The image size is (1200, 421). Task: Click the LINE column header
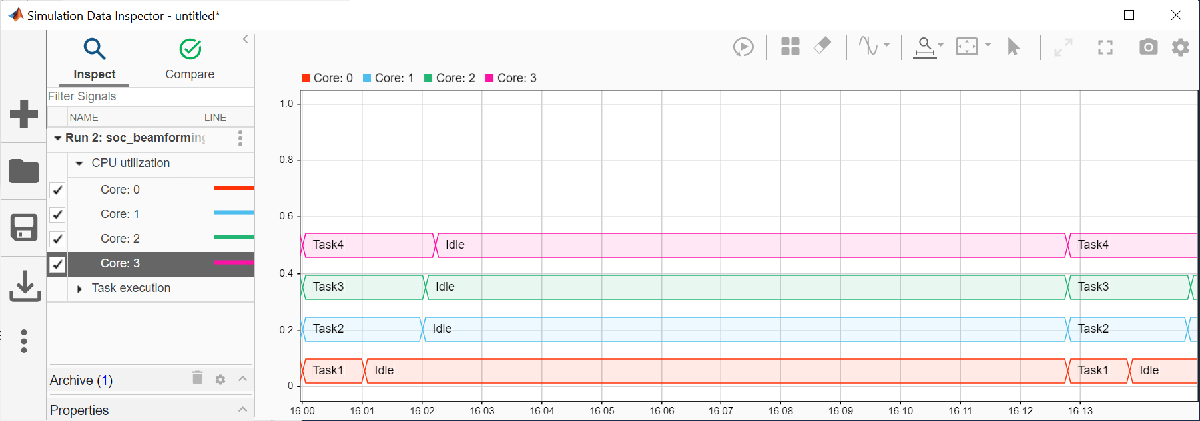(x=215, y=117)
